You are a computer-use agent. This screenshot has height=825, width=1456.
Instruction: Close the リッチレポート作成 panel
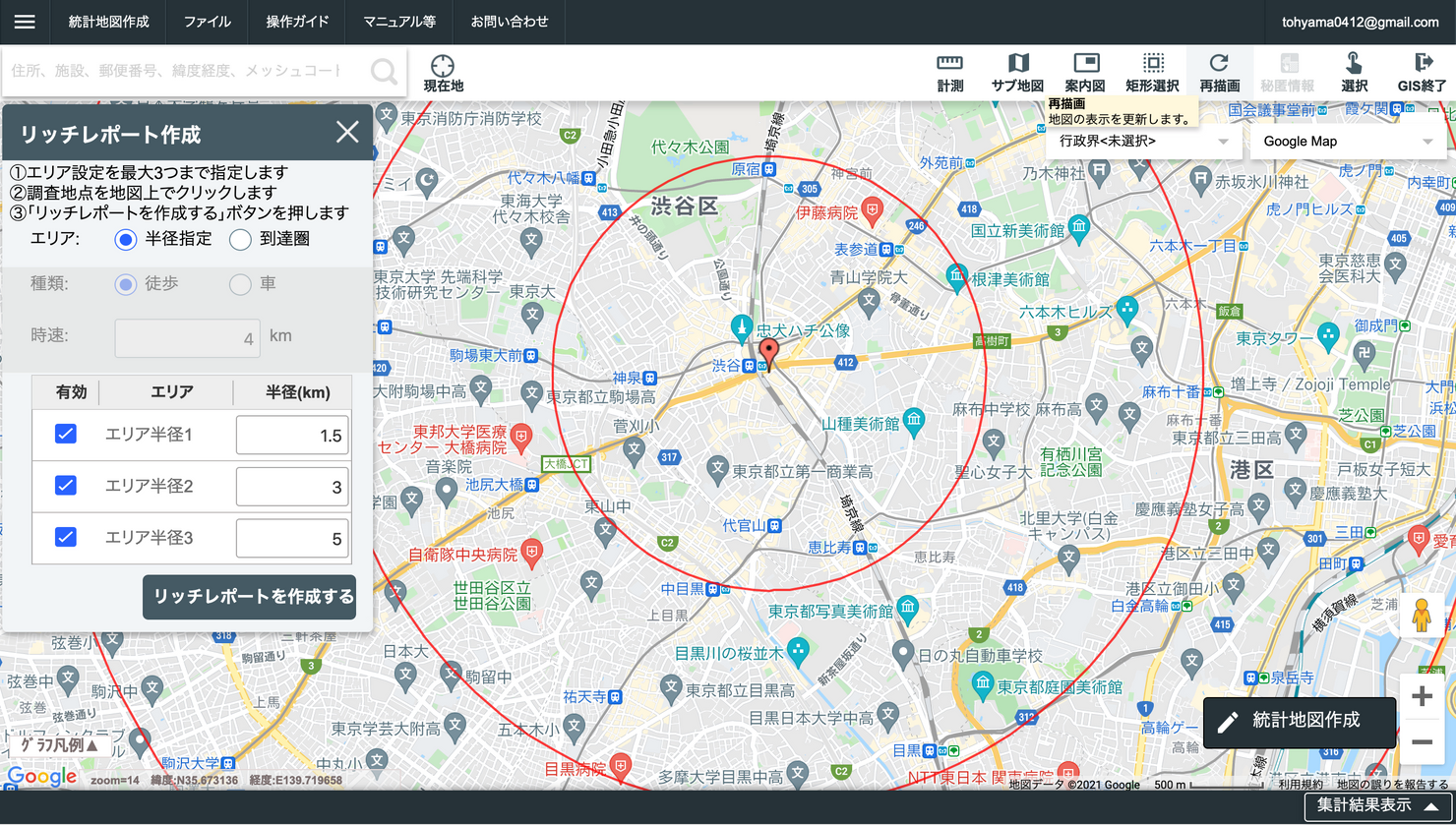347,132
